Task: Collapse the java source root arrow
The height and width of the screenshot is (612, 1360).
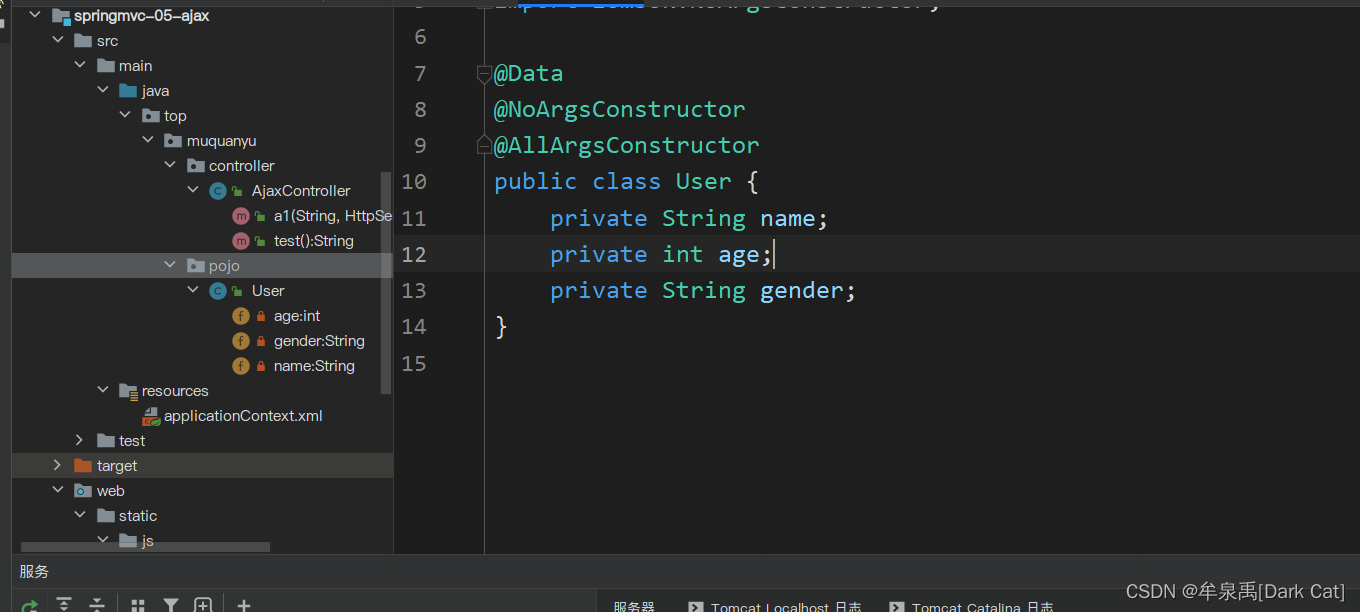Action: (x=103, y=90)
